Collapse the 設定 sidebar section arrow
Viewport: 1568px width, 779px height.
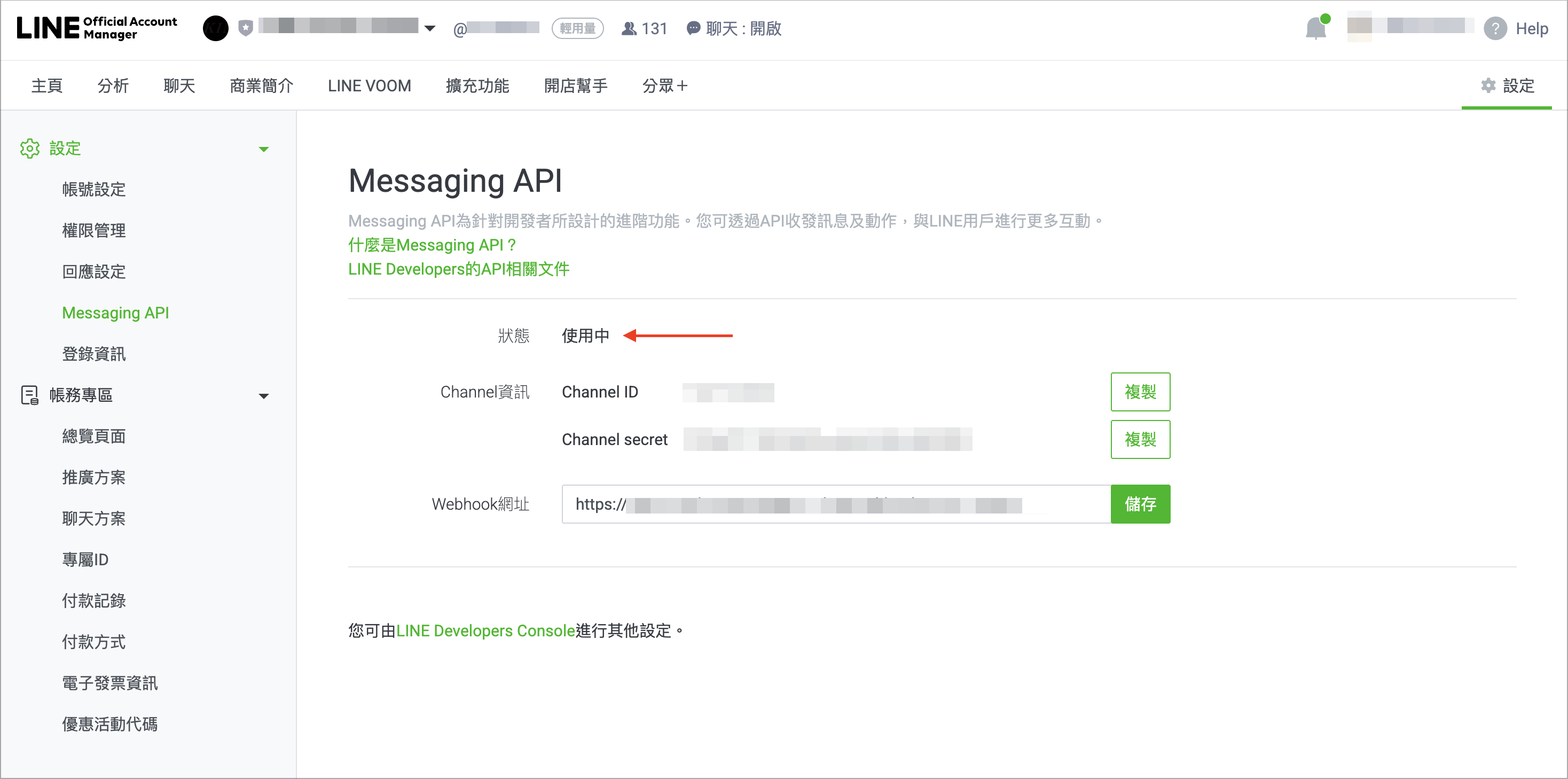coord(264,149)
